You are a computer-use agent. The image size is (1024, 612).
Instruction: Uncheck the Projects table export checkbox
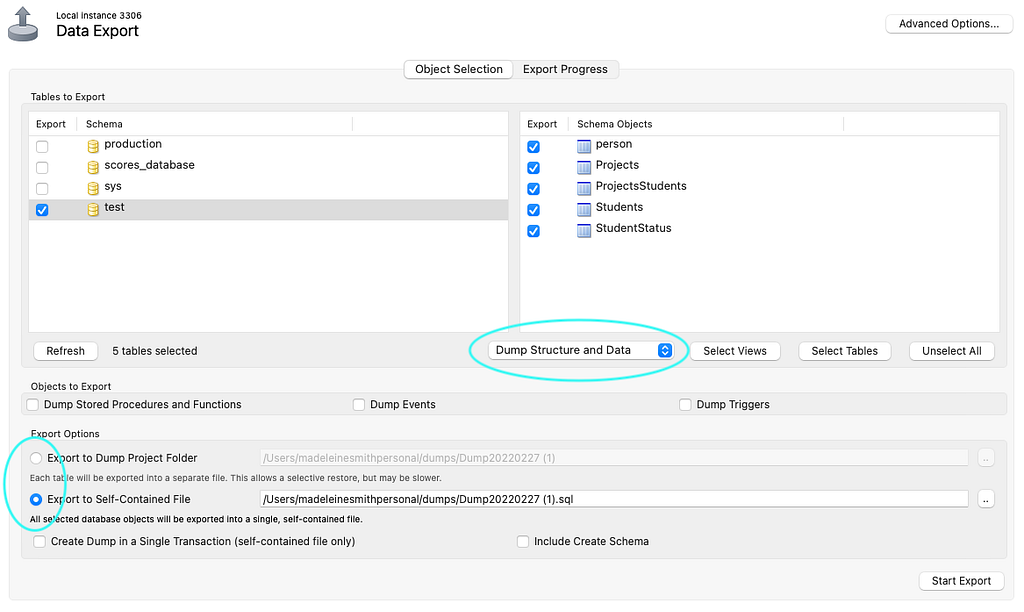point(534,168)
